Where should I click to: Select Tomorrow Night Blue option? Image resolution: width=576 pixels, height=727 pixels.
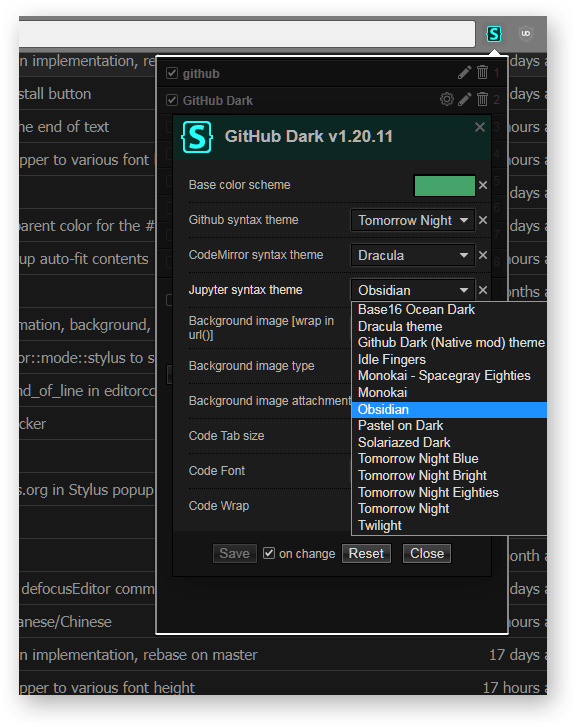tap(450, 459)
